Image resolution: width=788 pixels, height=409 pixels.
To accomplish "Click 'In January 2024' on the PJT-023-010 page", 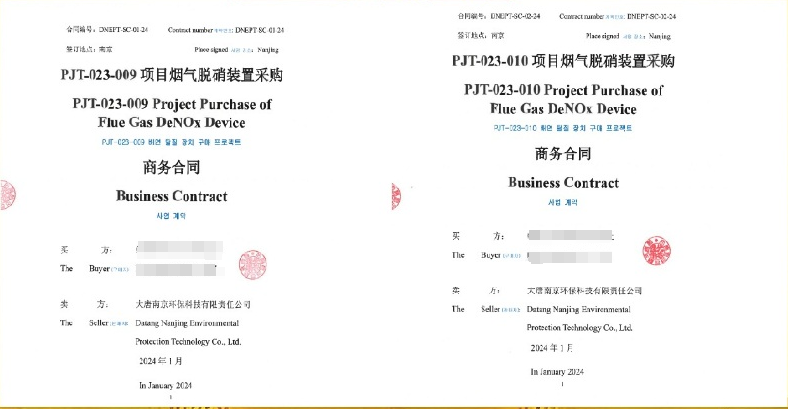I will coord(557,372).
